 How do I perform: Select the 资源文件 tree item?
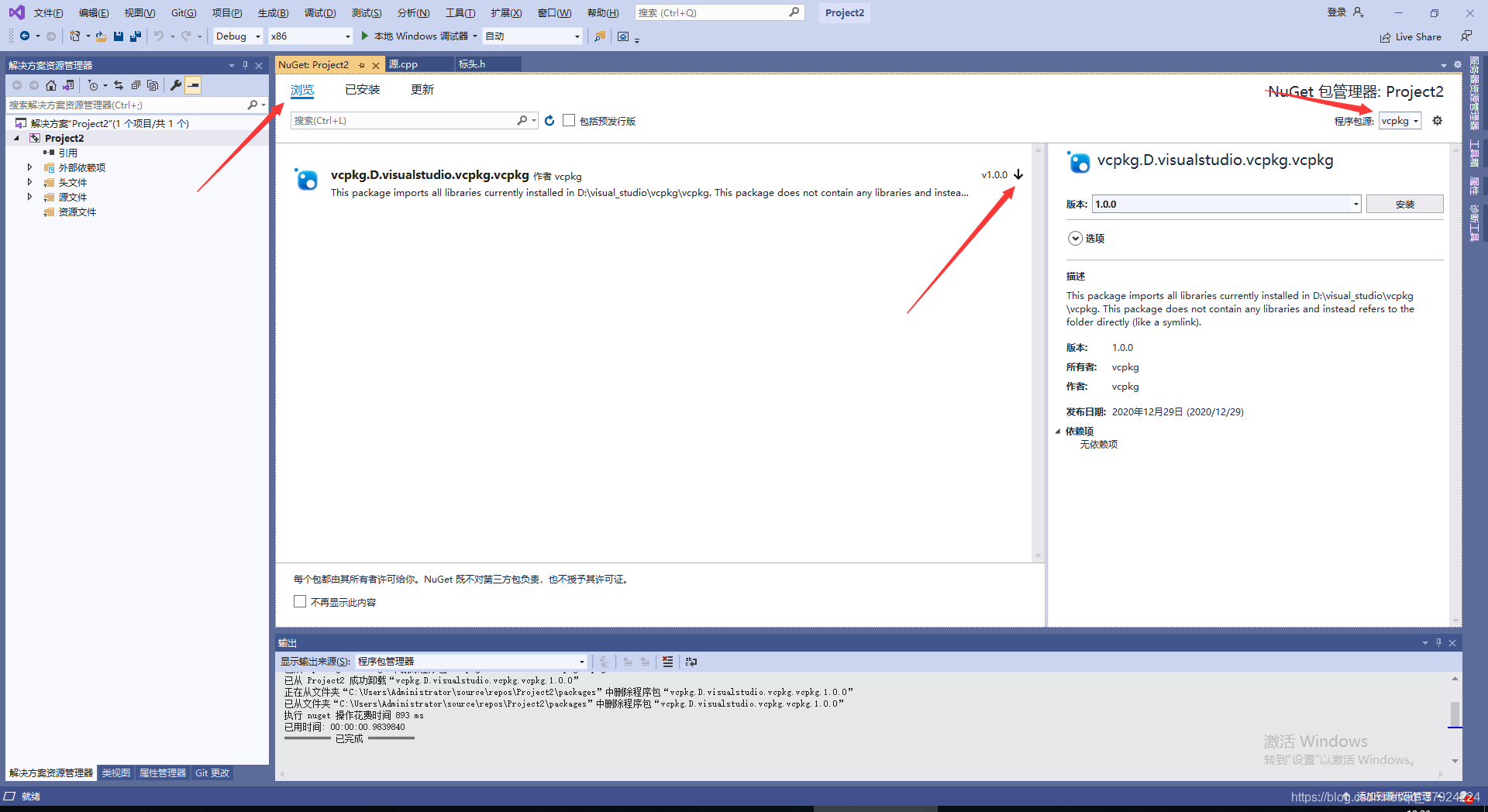click(77, 212)
